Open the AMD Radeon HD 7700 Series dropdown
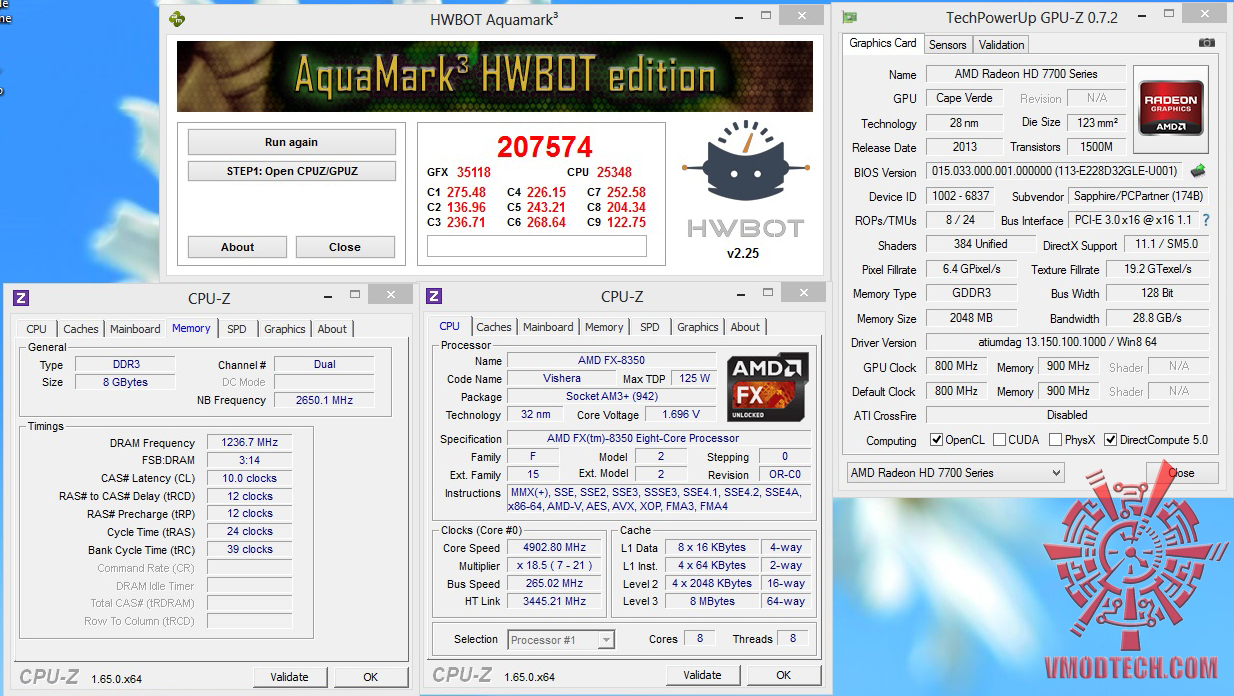Viewport: 1234px width, 696px height. tap(955, 472)
